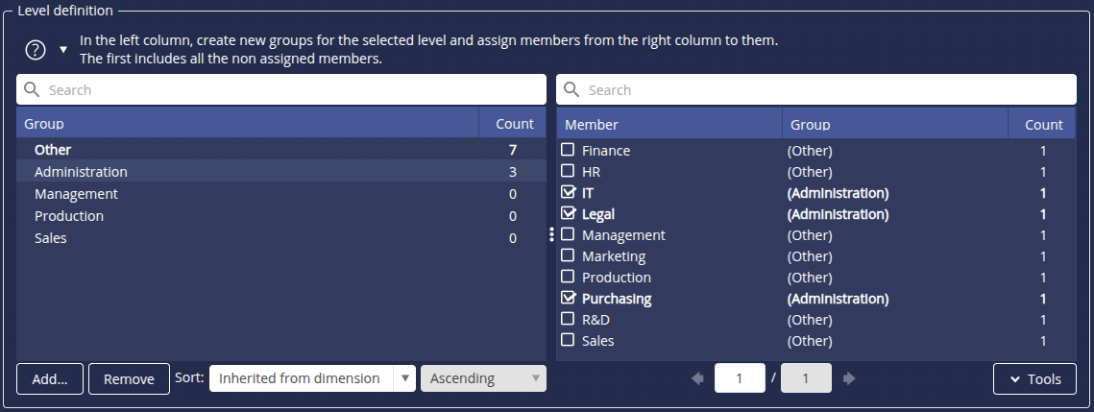Click the Remove button
Screen dimensions: 1094x412
coord(129,379)
